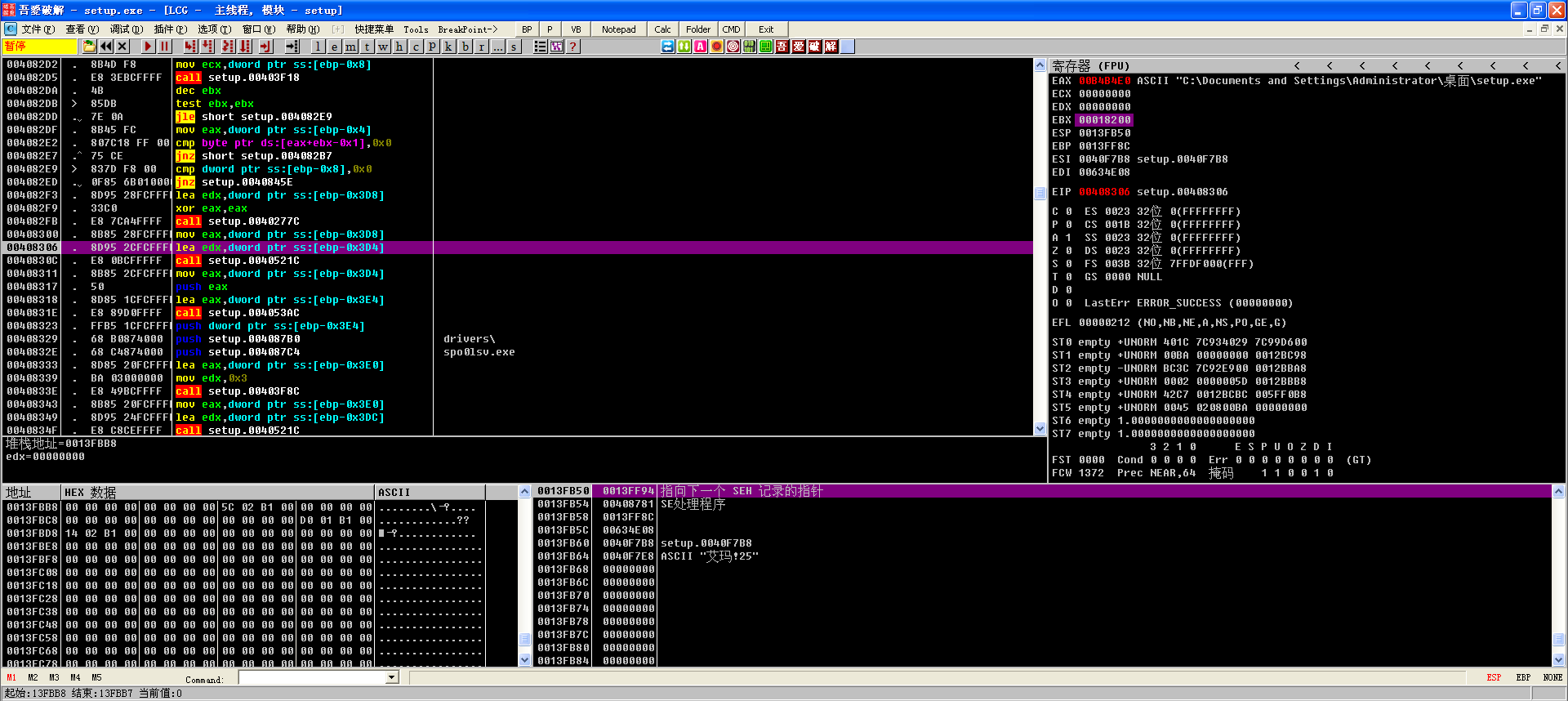This screenshot has height=701, width=1568.
Task: Toggle the EBP stack mode at the bottom right
Action: point(1523,677)
